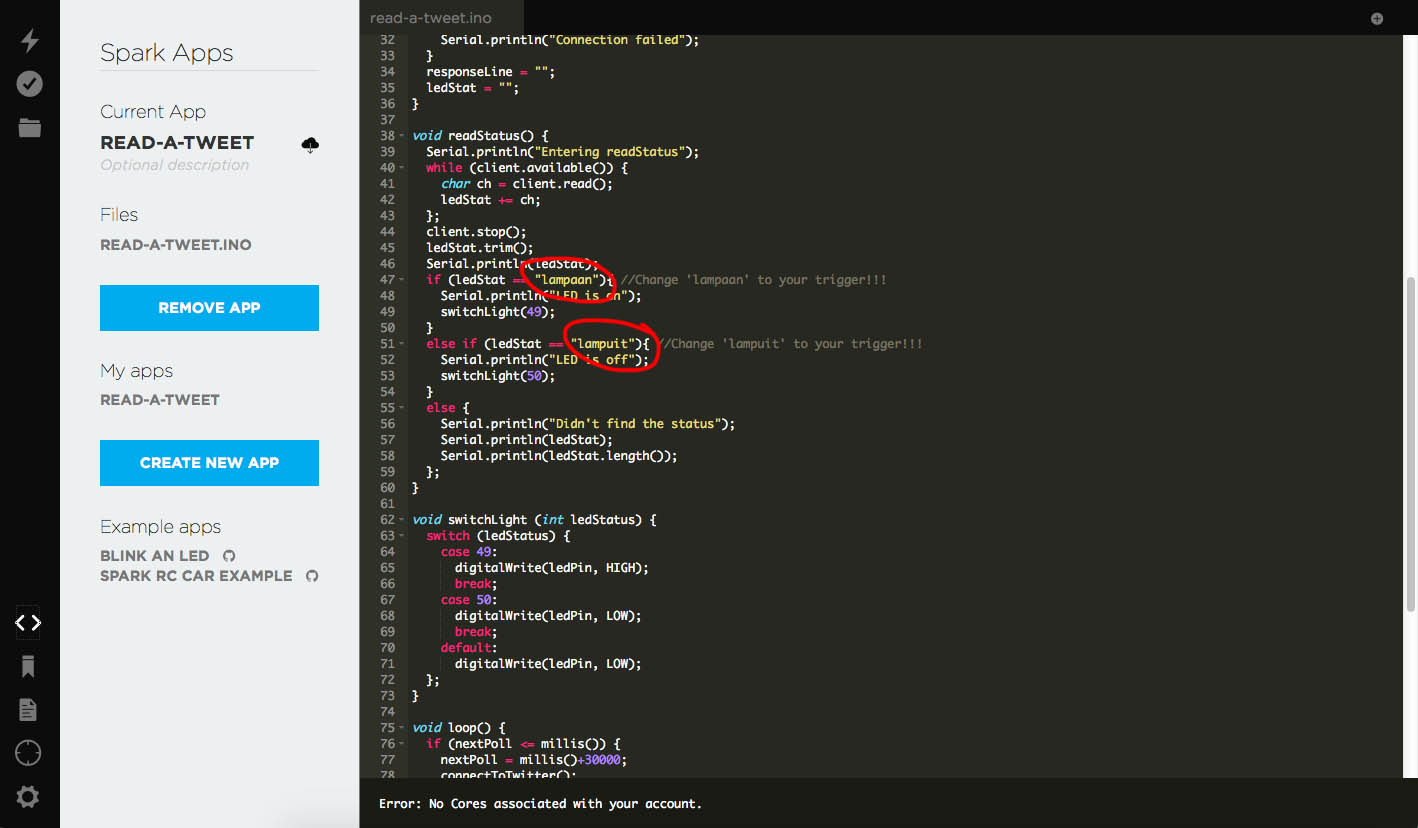Click the "Didn't find the status" line

588,423
